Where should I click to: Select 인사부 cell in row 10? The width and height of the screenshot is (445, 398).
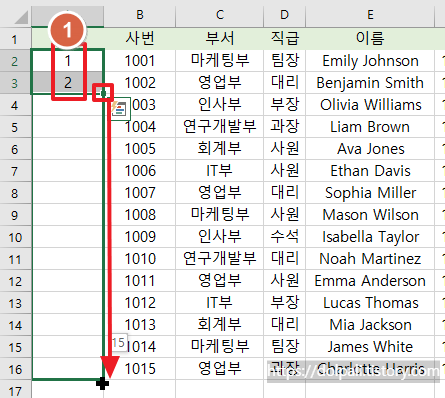[219, 237]
